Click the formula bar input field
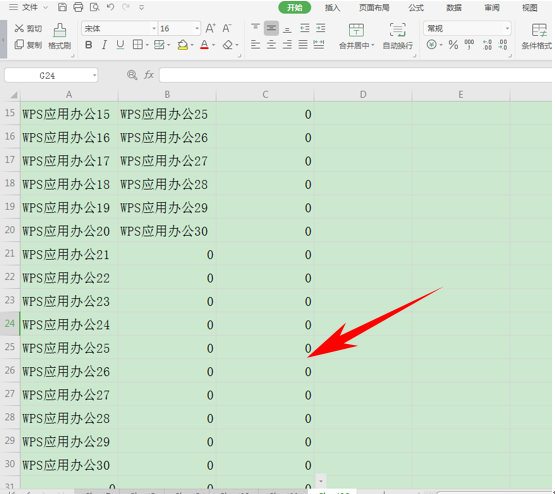This screenshot has width=555, height=494. click(355, 75)
